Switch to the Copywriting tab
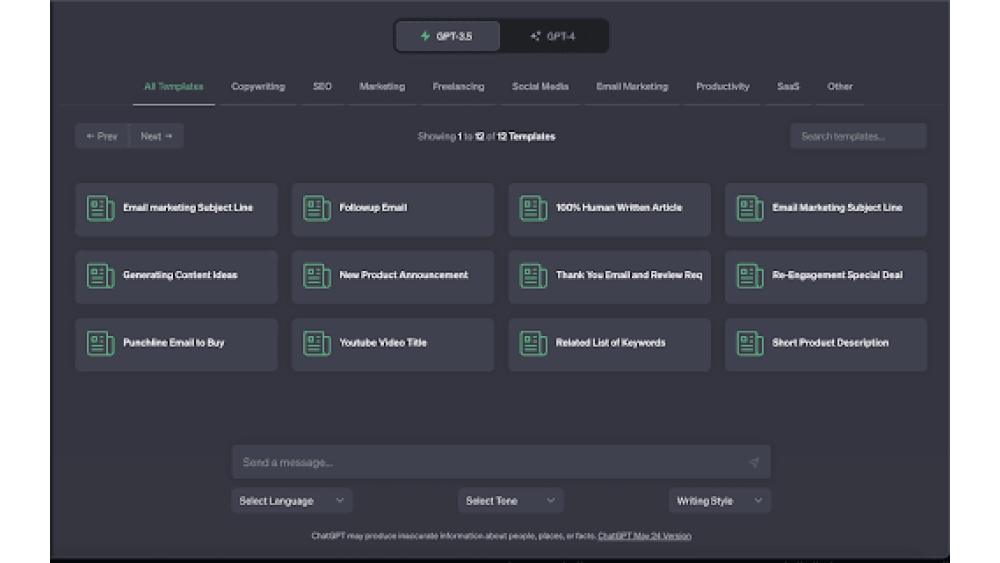The image size is (1000, 563). click(258, 87)
